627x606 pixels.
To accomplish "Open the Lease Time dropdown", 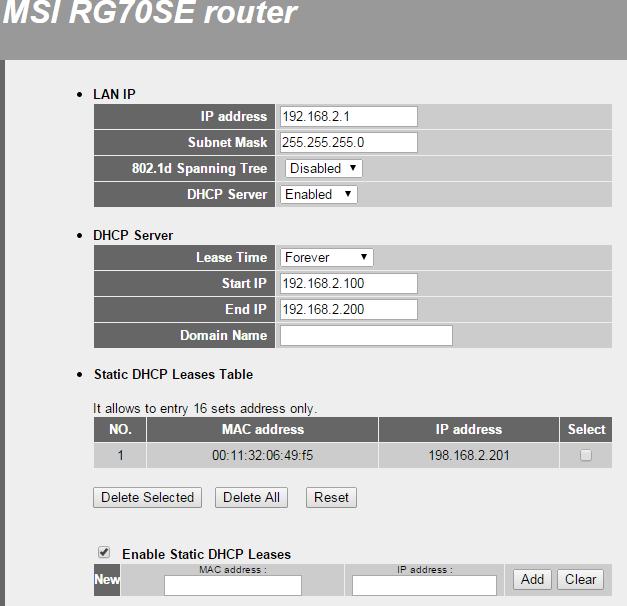I will point(327,257).
